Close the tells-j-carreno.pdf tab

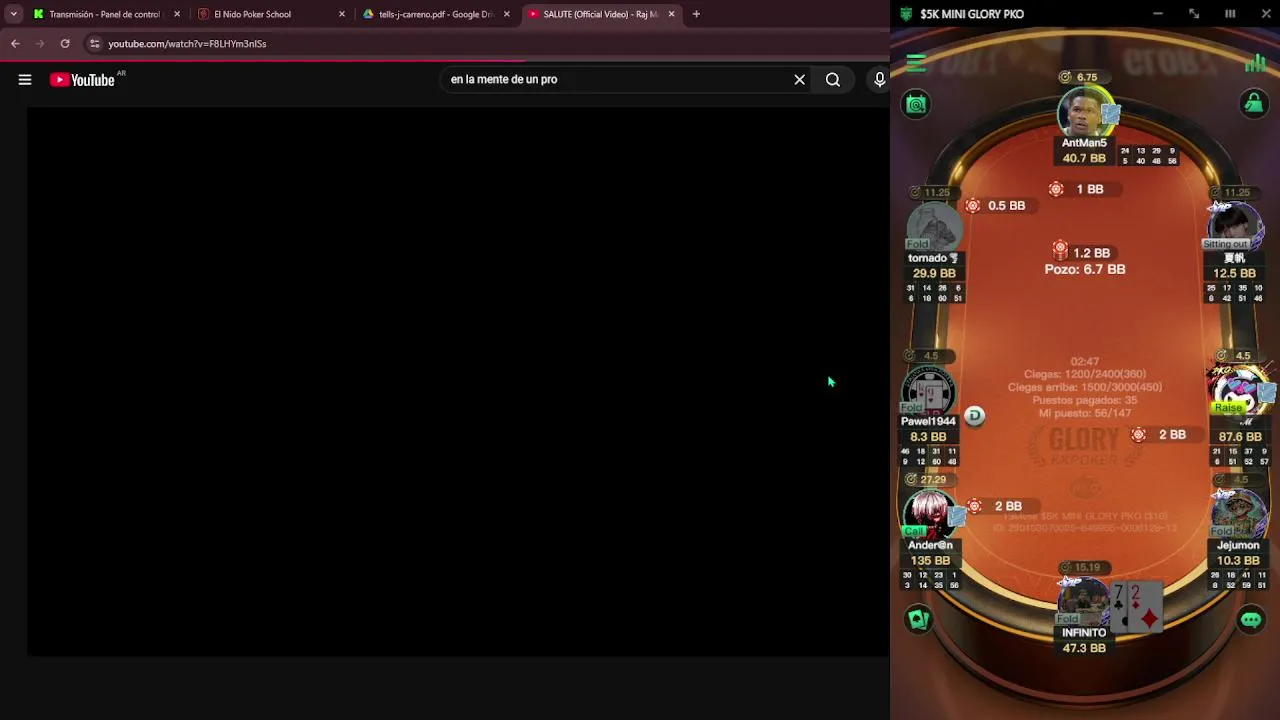point(507,14)
